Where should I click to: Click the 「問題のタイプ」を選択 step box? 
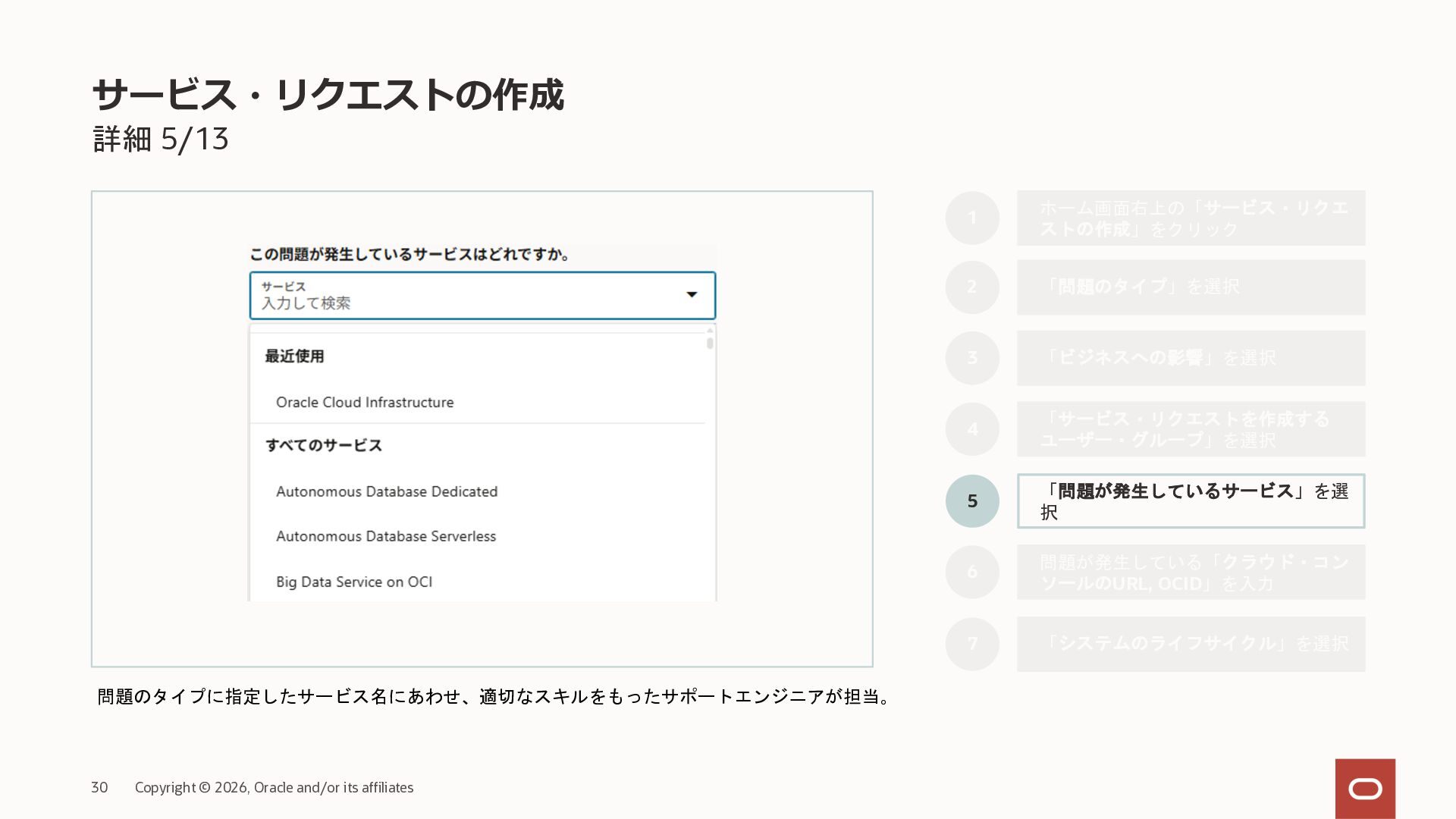(x=1191, y=287)
